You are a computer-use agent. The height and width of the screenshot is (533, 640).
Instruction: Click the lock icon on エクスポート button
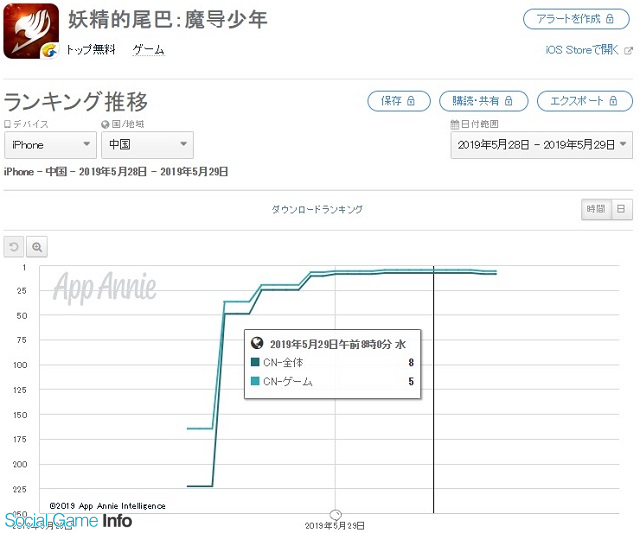tap(613, 101)
